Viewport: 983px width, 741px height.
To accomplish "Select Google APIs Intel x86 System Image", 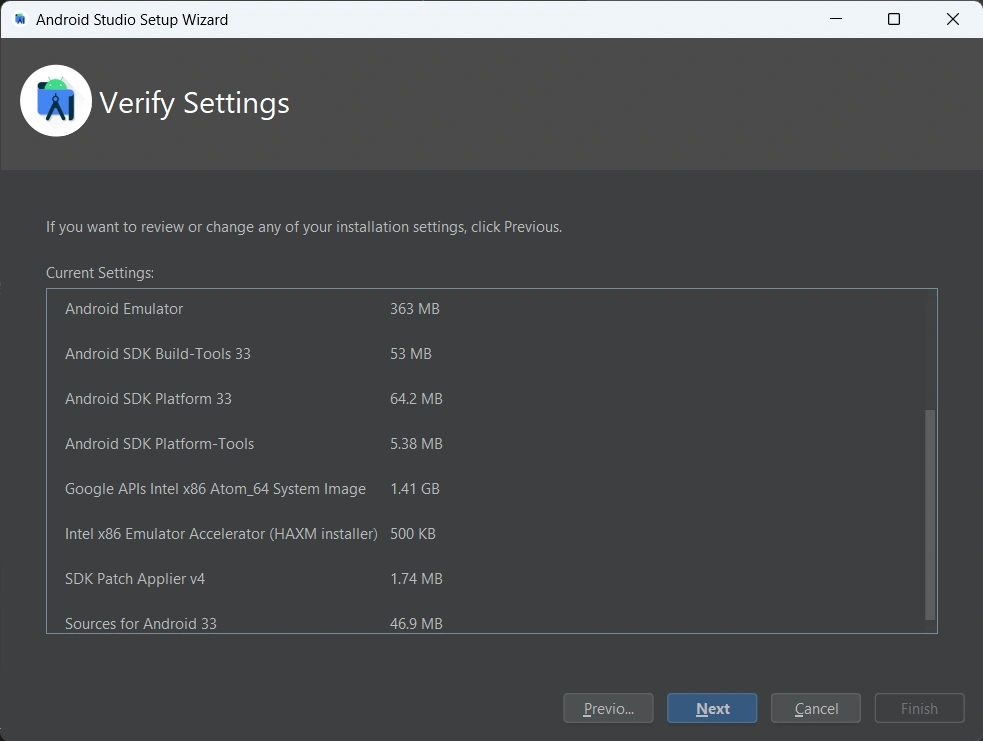I will tap(215, 489).
